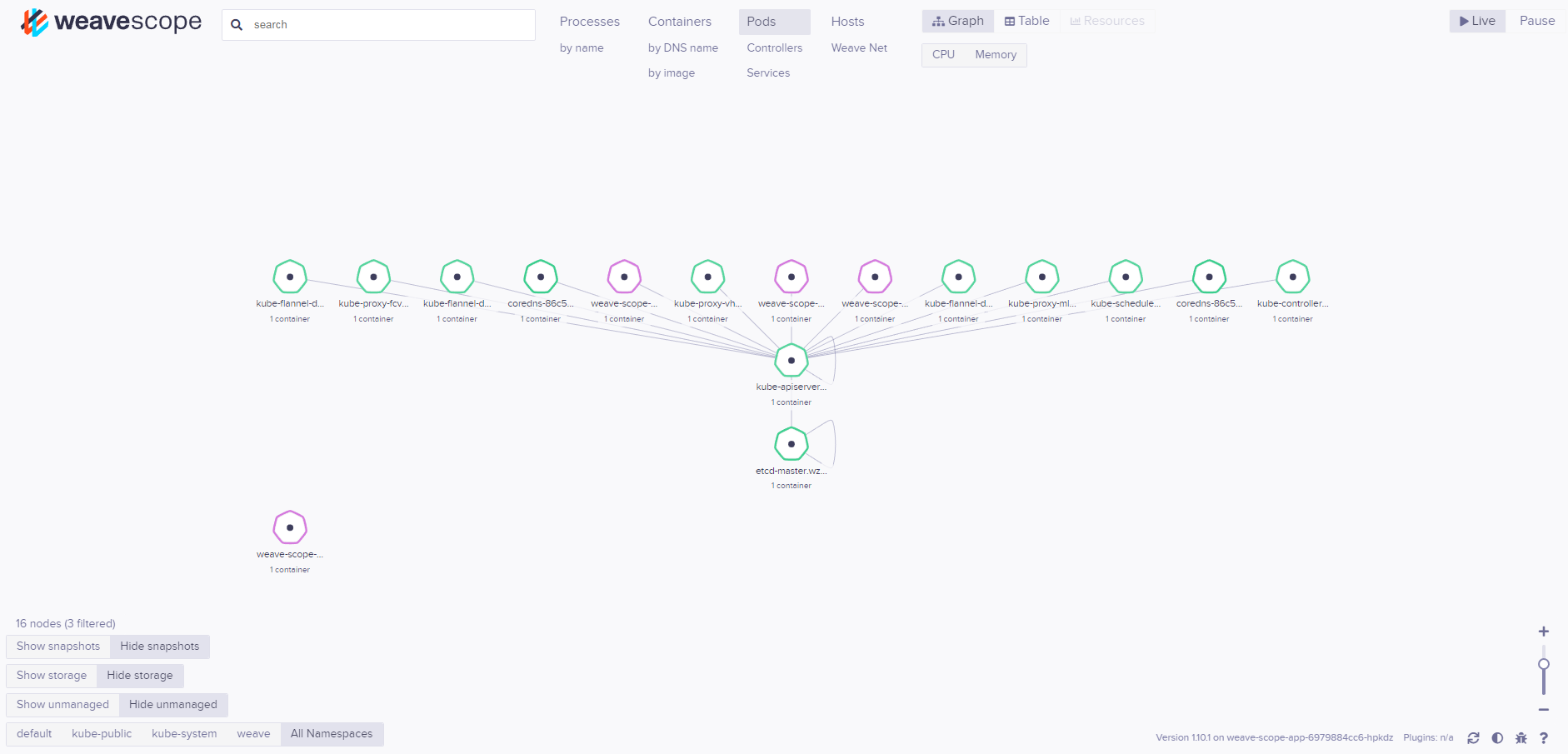Select the kube-proxy-ml pod node
The image size is (1568, 754).
click(1042, 277)
